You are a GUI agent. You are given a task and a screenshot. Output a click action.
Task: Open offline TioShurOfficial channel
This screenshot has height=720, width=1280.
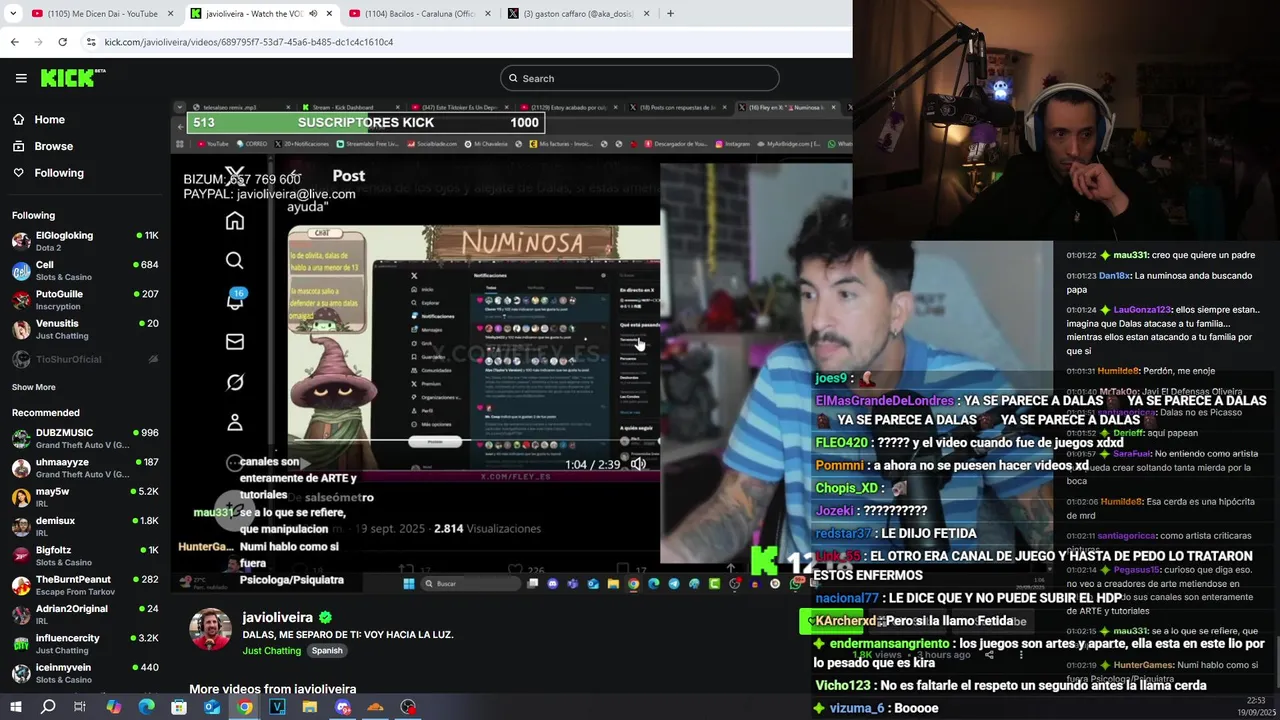85,359
